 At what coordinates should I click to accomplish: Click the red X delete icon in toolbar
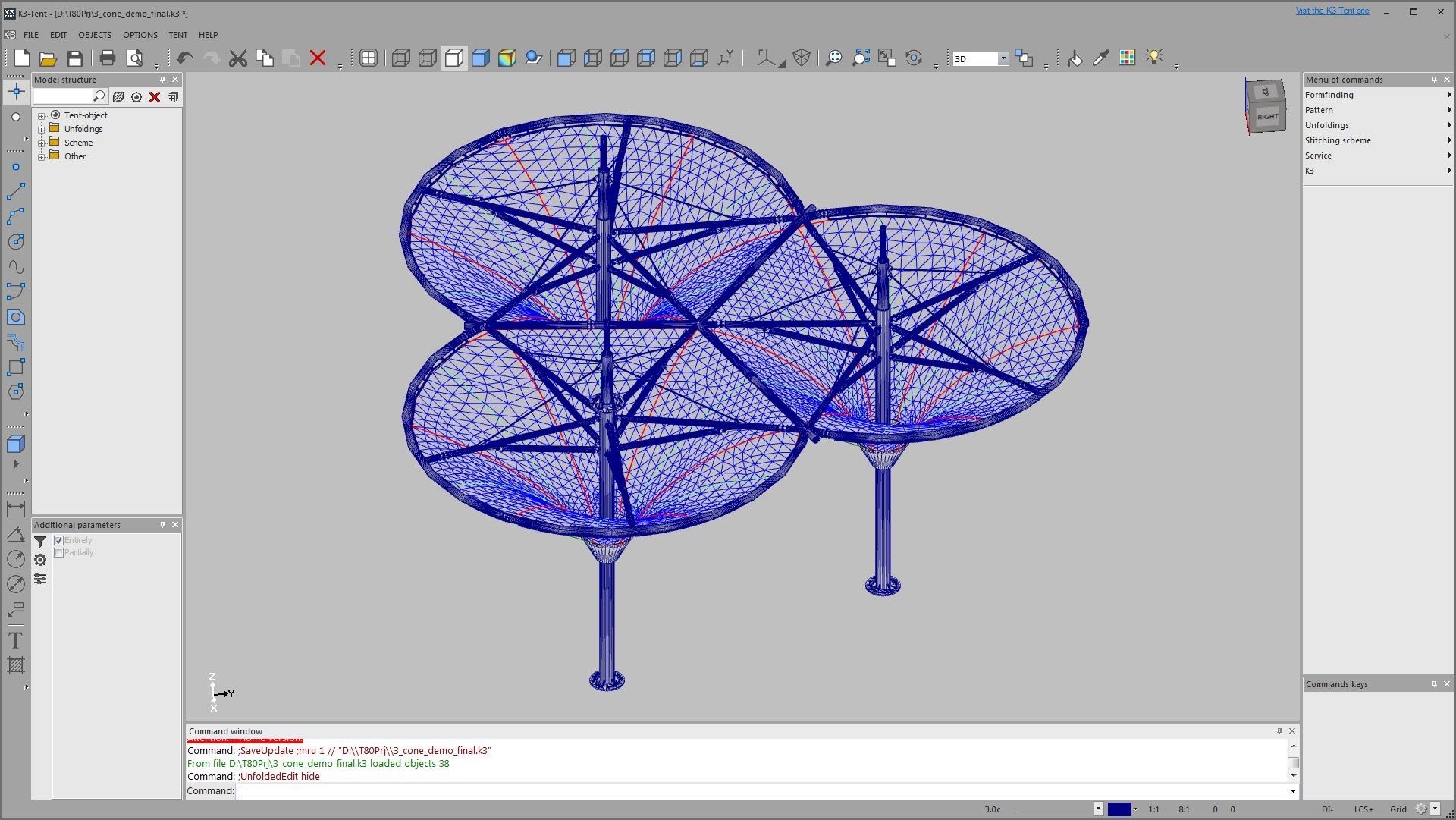(318, 58)
